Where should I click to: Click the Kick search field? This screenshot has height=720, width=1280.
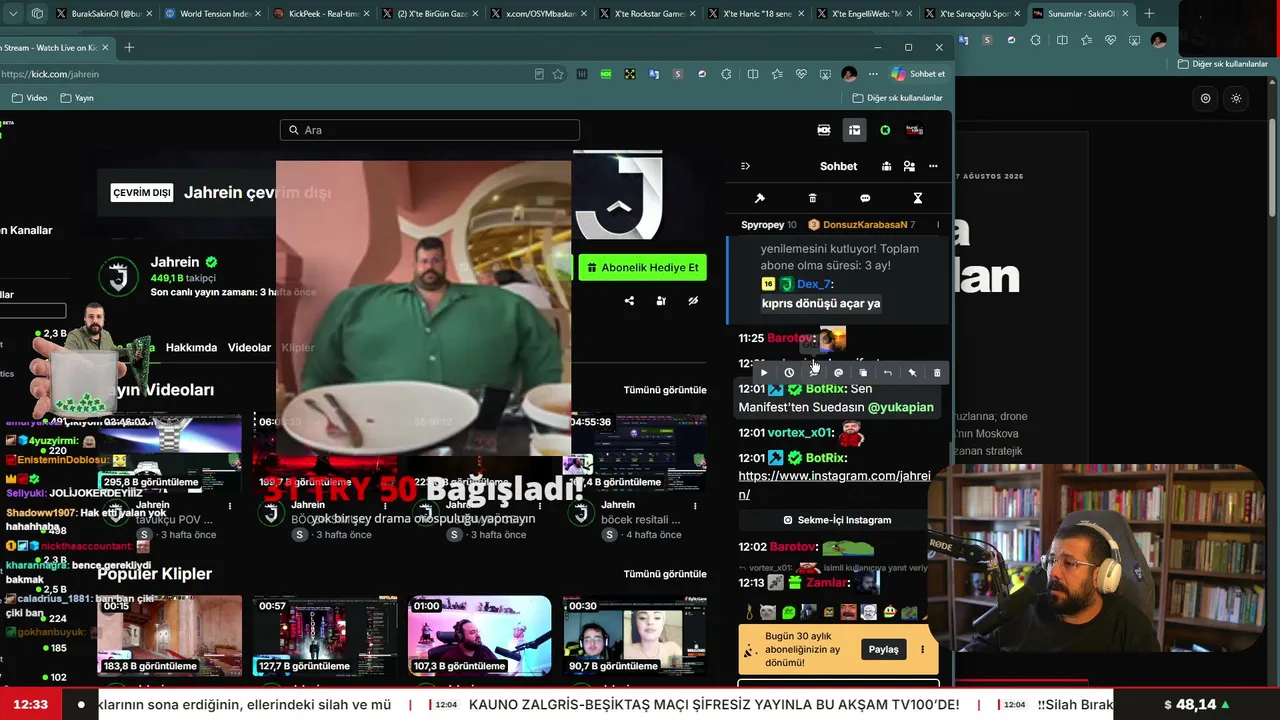click(430, 130)
